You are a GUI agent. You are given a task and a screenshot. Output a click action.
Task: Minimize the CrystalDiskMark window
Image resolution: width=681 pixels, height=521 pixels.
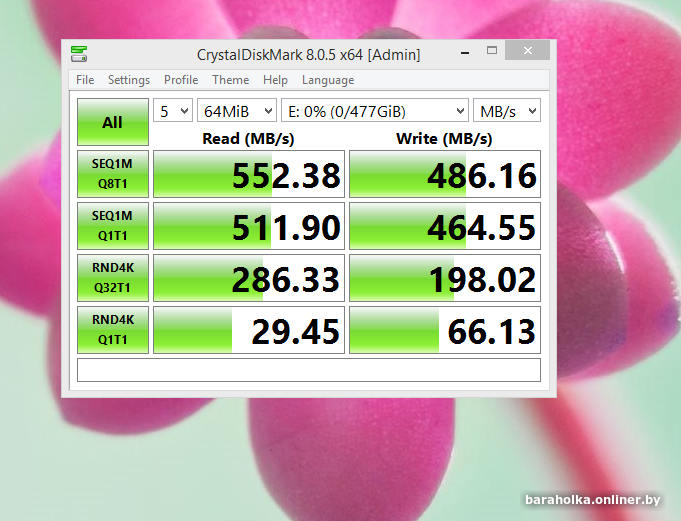click(x=465, y=53)
